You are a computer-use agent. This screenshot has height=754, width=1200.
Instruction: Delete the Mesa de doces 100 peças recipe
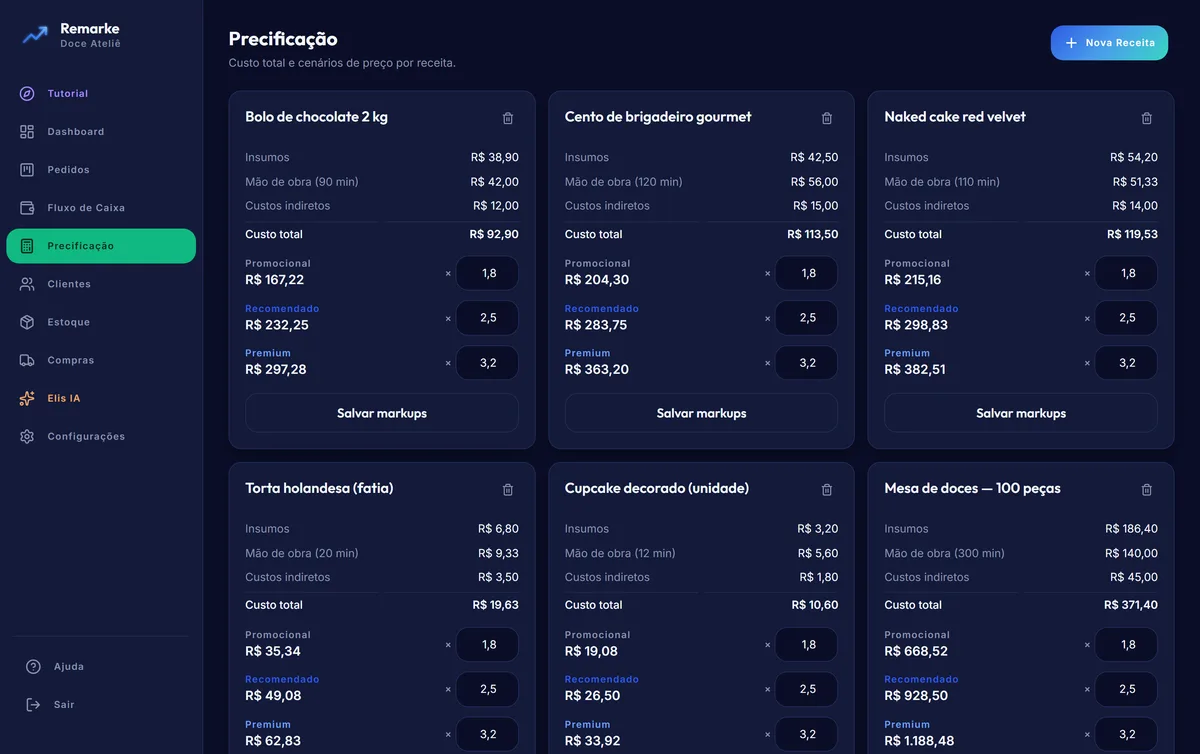click(x=1147, y=490)
